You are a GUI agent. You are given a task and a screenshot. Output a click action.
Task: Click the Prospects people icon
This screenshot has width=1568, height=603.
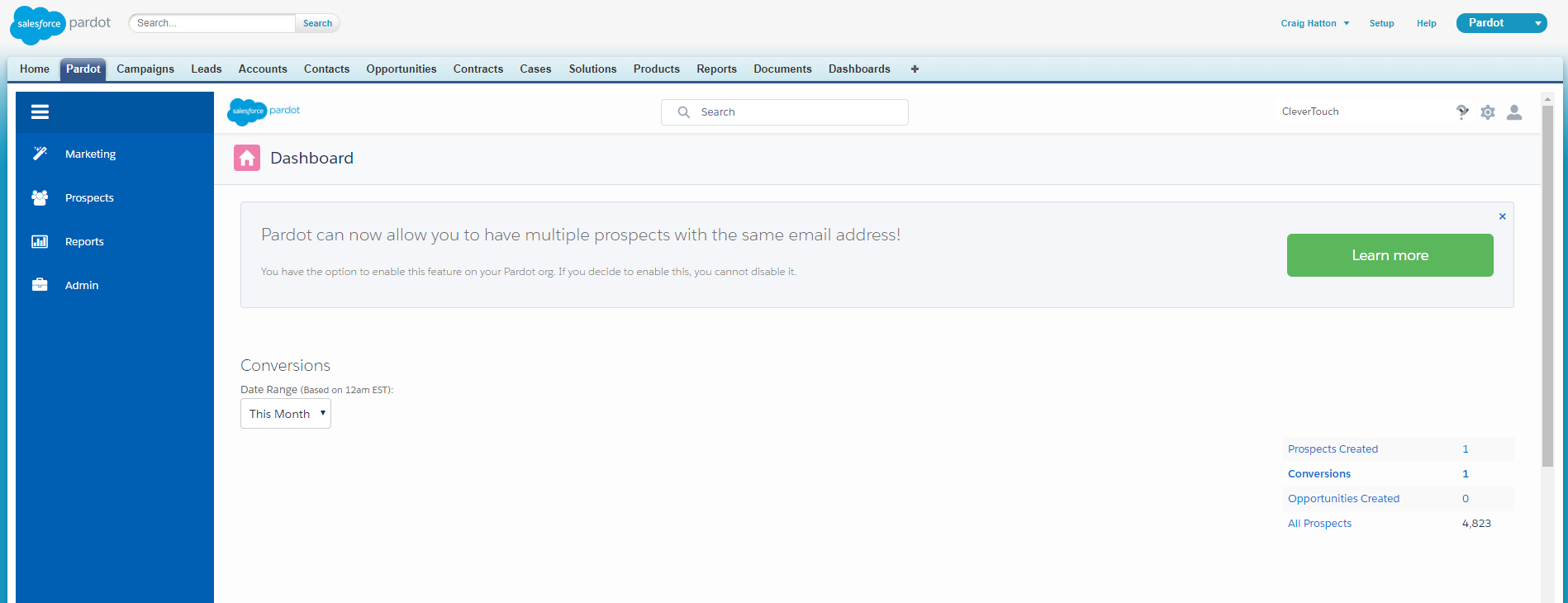[40, 197]
